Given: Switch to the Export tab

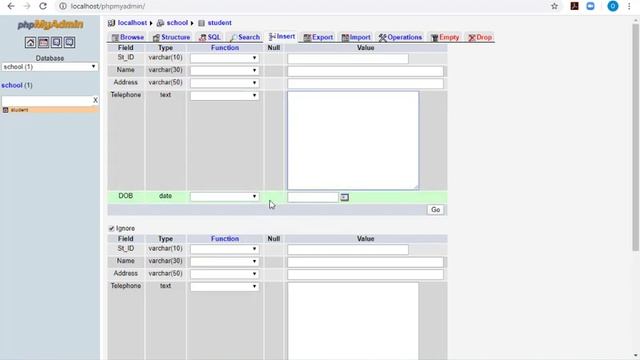Looking at the screenshot, I should pos(318,37).
